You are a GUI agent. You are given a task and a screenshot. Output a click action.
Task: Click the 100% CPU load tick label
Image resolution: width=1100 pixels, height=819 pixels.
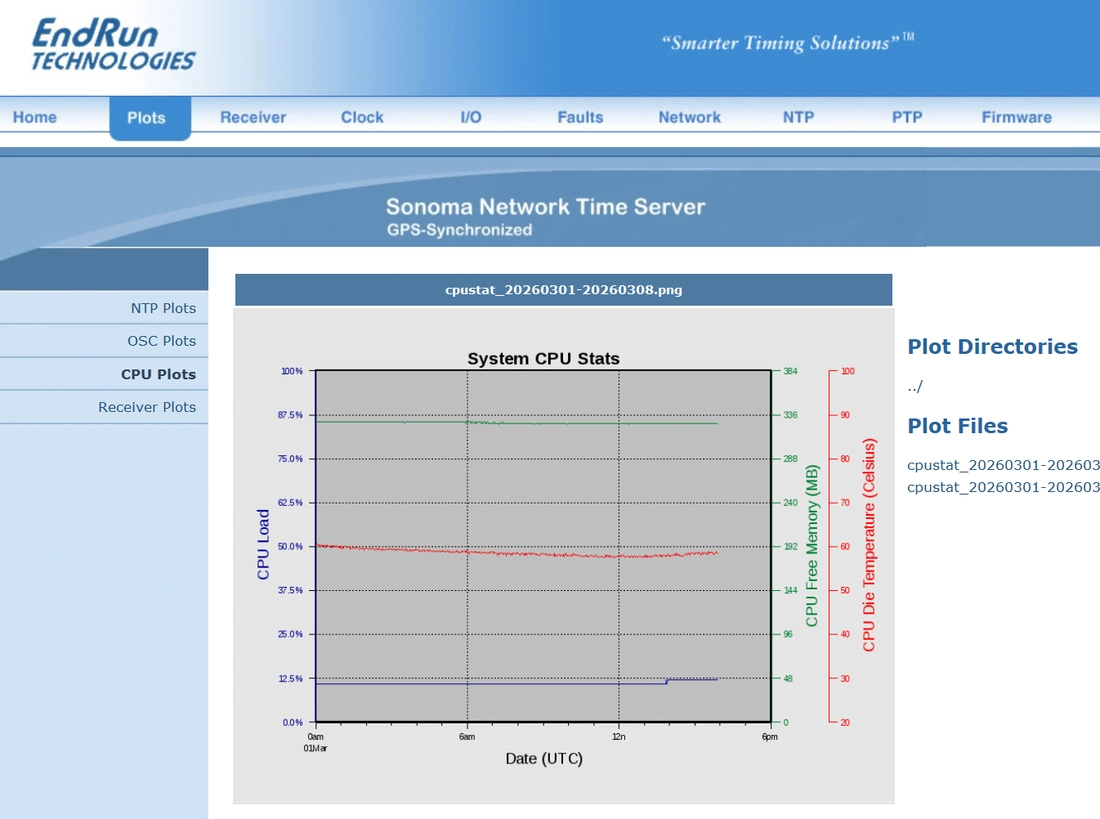292,371
